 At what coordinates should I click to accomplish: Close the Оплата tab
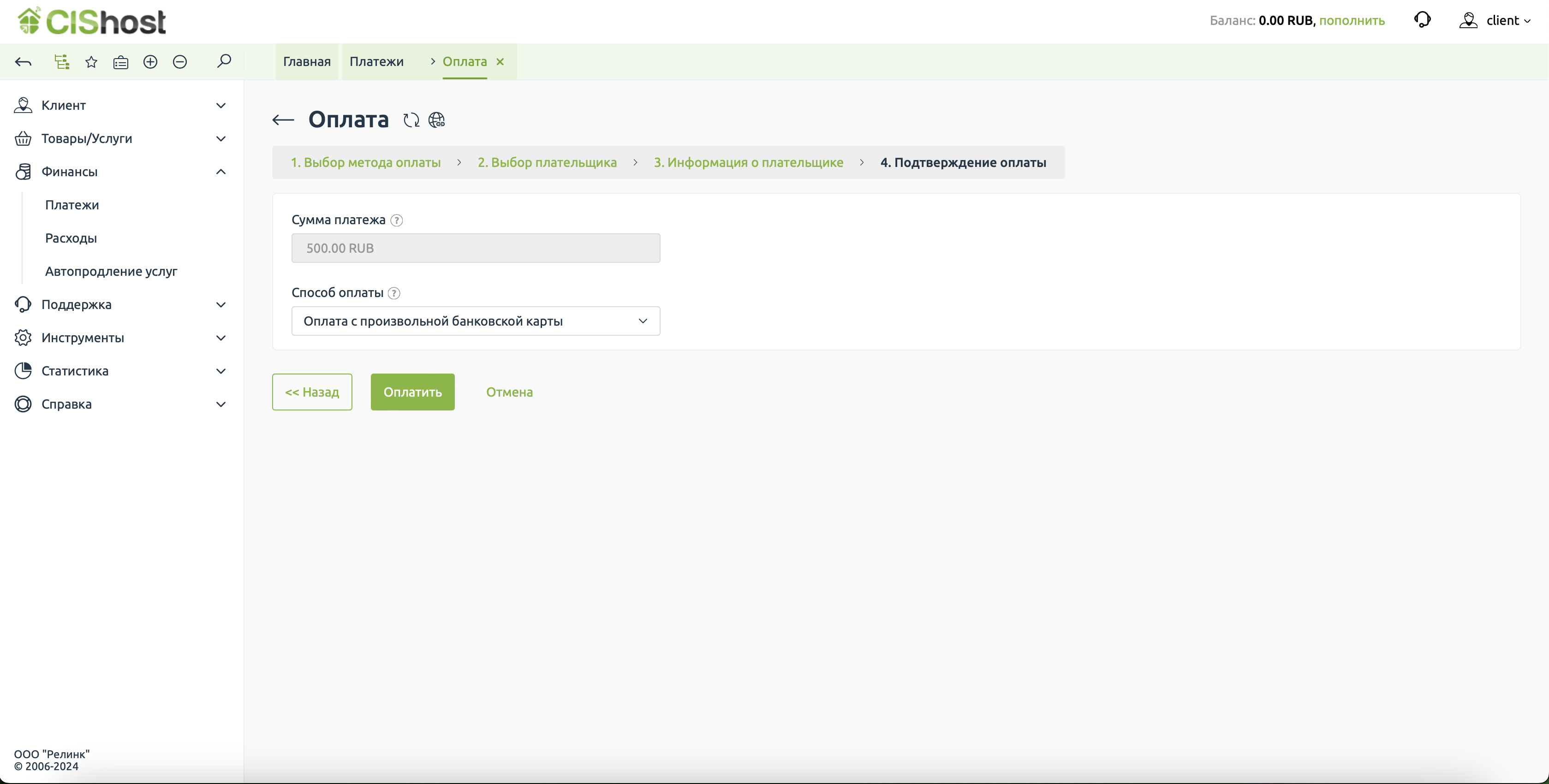(500, 61)
